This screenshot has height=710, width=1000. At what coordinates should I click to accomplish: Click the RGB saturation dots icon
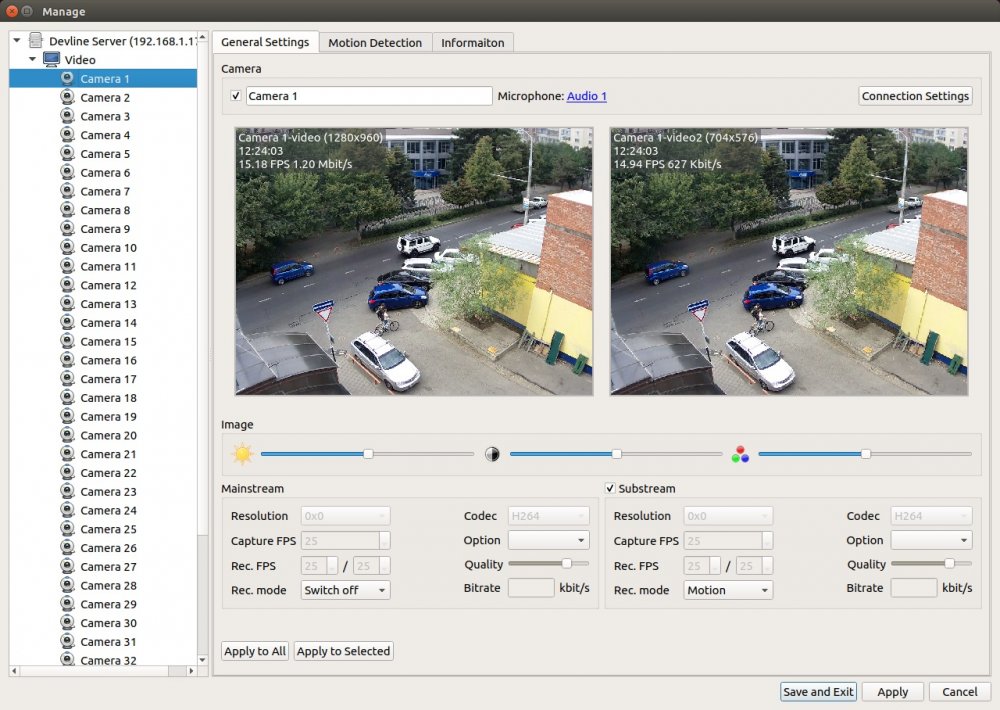(x=740, y=454)
